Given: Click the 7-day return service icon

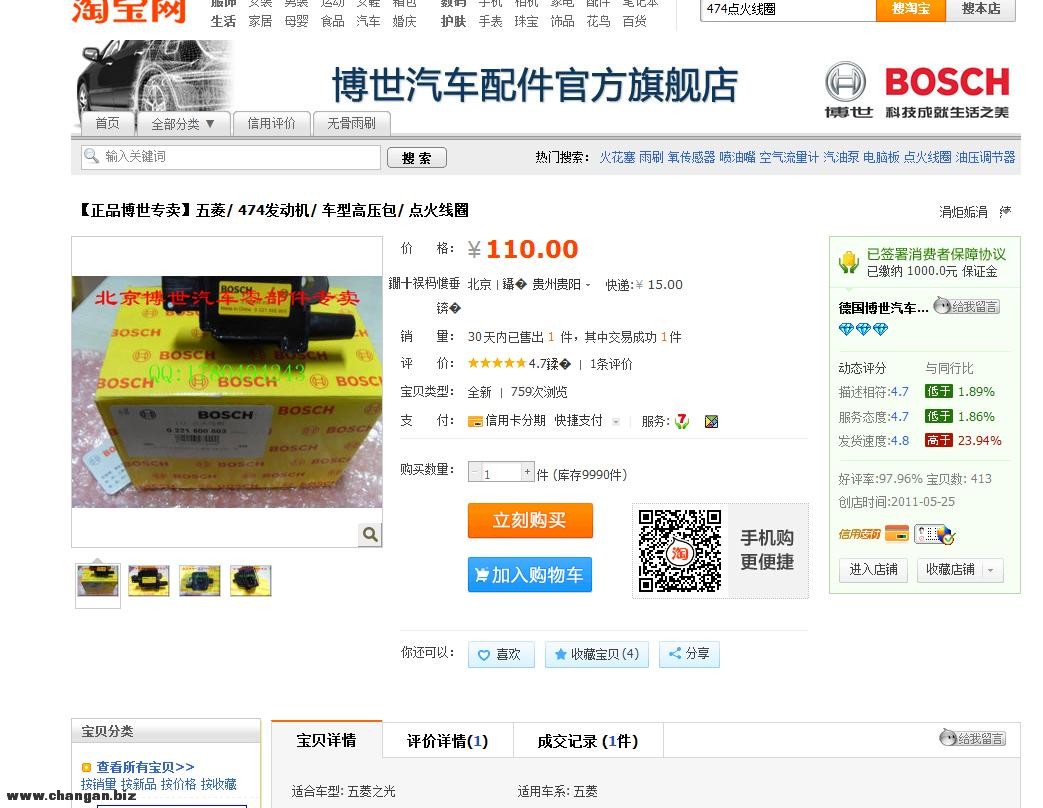Looking at the screenshot, I should [682, 421].
